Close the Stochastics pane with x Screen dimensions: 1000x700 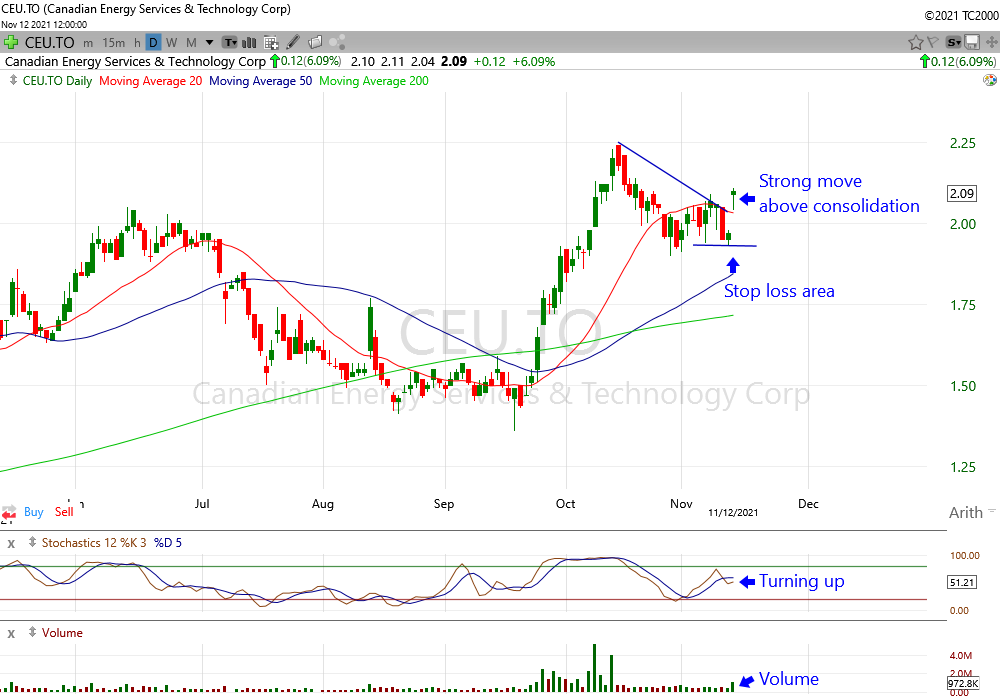click(11, 544)
